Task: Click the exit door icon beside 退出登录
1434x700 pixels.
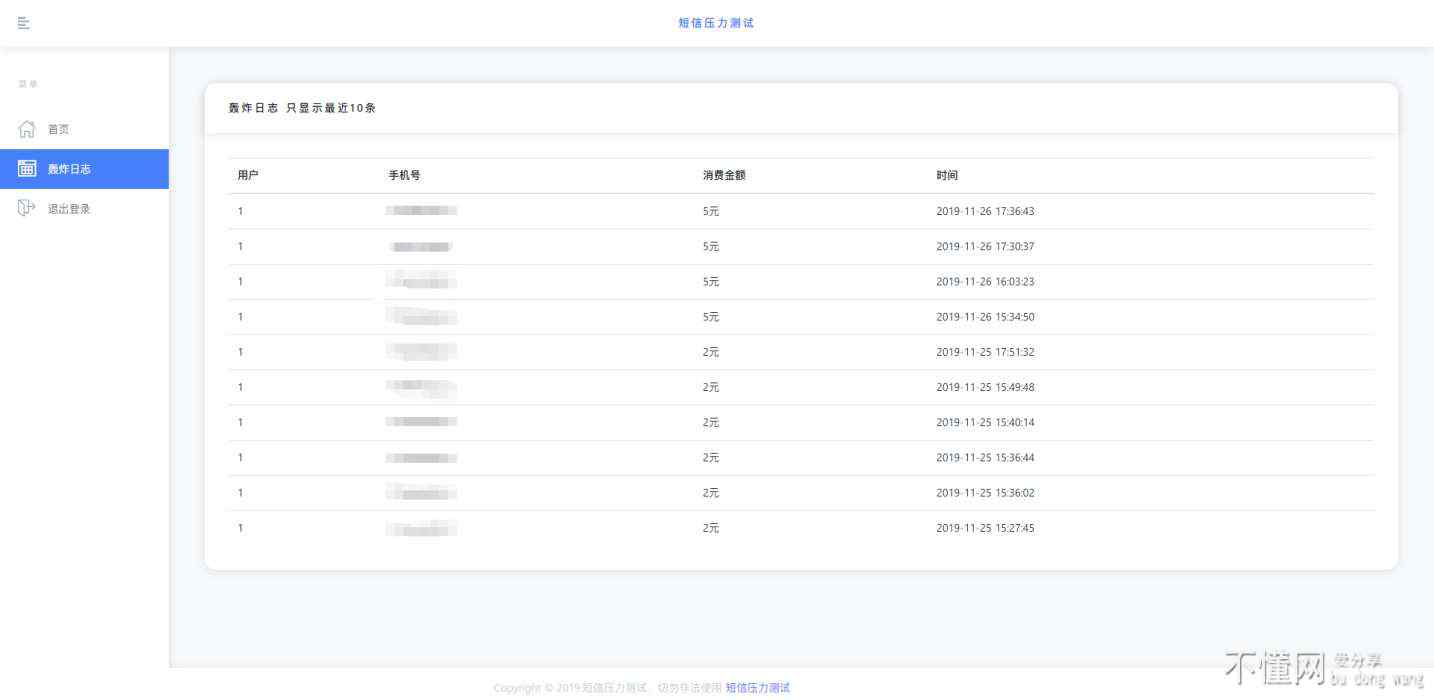Action: click(27, 208)
